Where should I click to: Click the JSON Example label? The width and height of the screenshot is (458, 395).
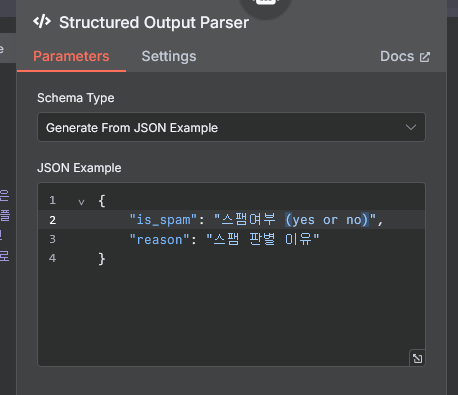click(79, 168)
